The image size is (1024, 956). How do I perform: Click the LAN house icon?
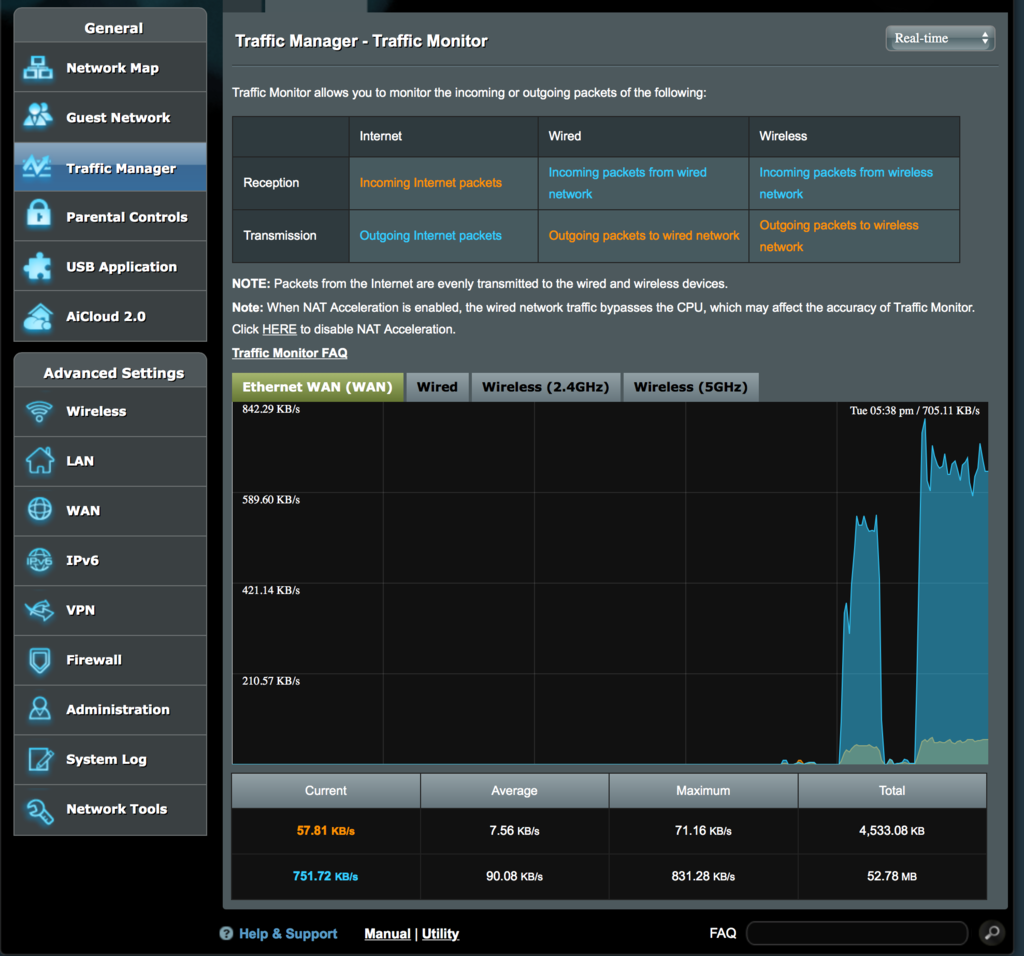(39, 460)
